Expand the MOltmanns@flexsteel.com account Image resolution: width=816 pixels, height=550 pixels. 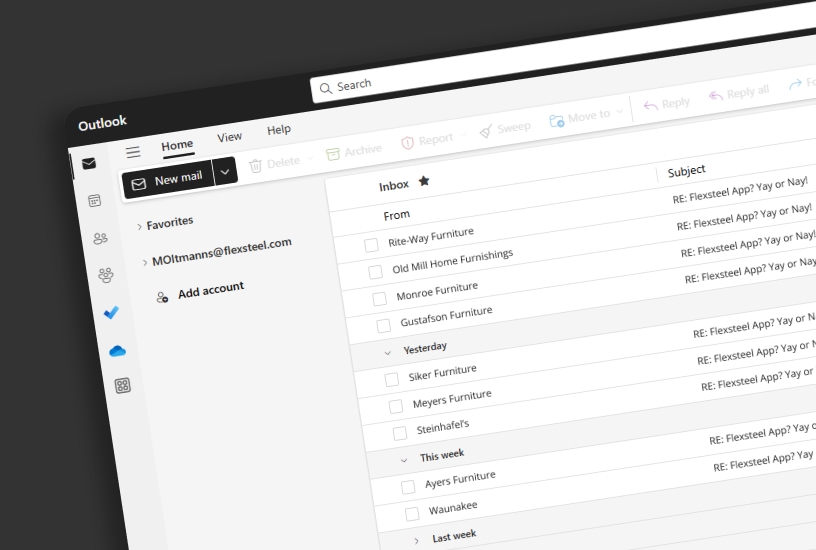coord(145,263)
